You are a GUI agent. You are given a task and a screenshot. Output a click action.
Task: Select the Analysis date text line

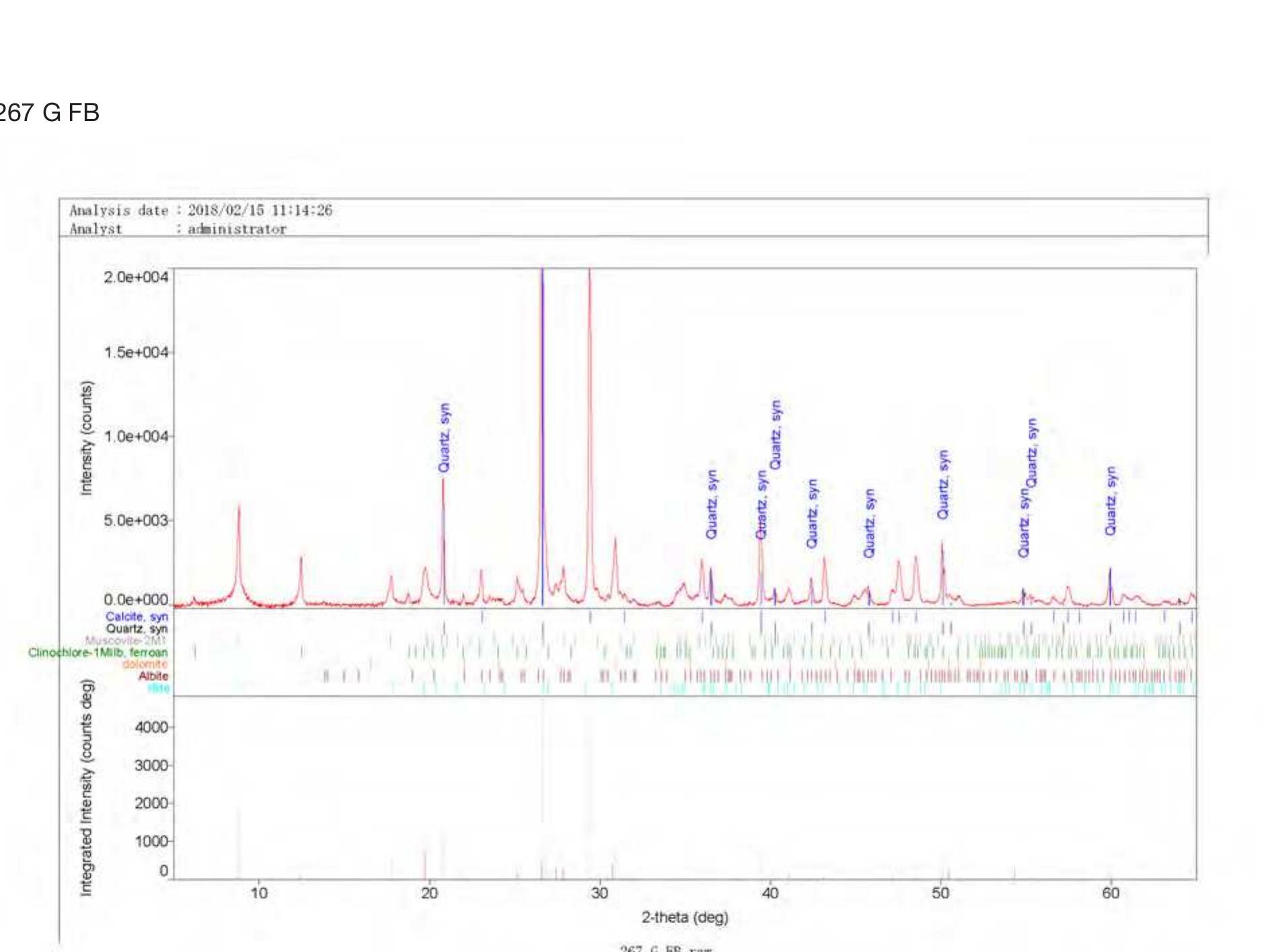click(x=200, y=210)
